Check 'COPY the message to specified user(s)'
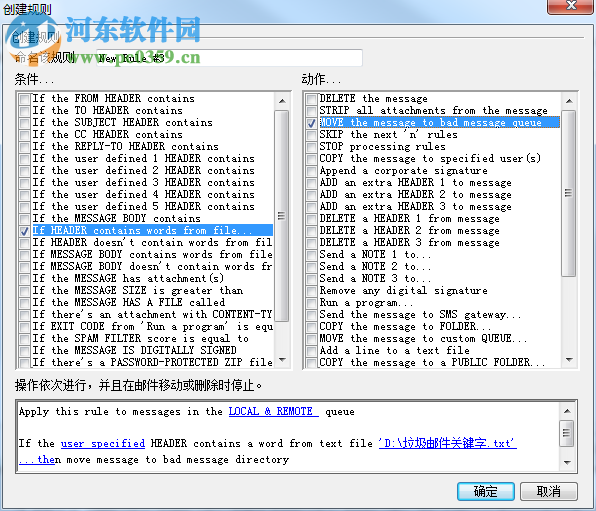The image size is (596, 511). point(311,159)
